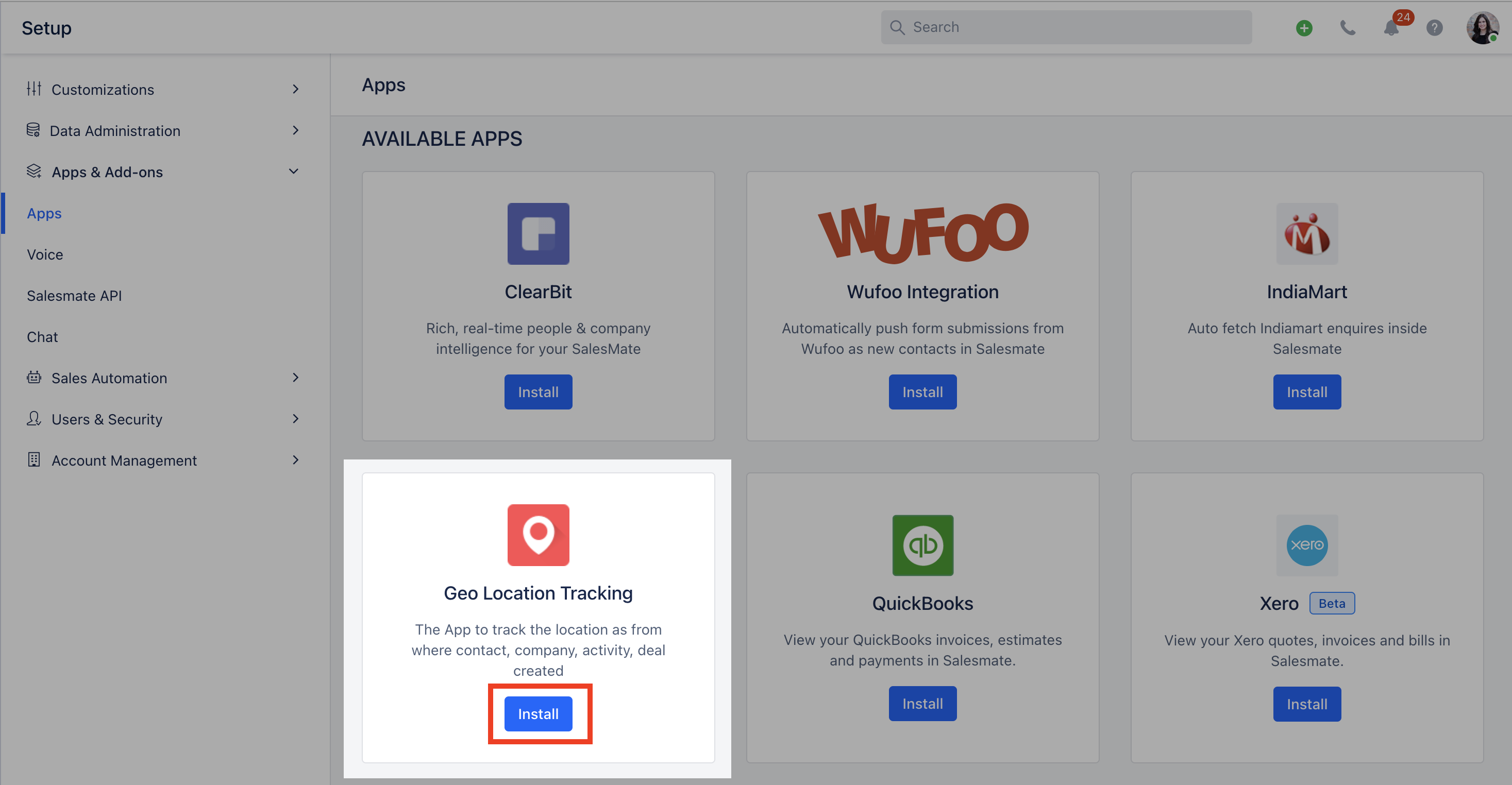Image resolution: width=1512 pixels, height=785 pixels.
Task: Open the phone dialer icon
Action: coord(1348,28)
